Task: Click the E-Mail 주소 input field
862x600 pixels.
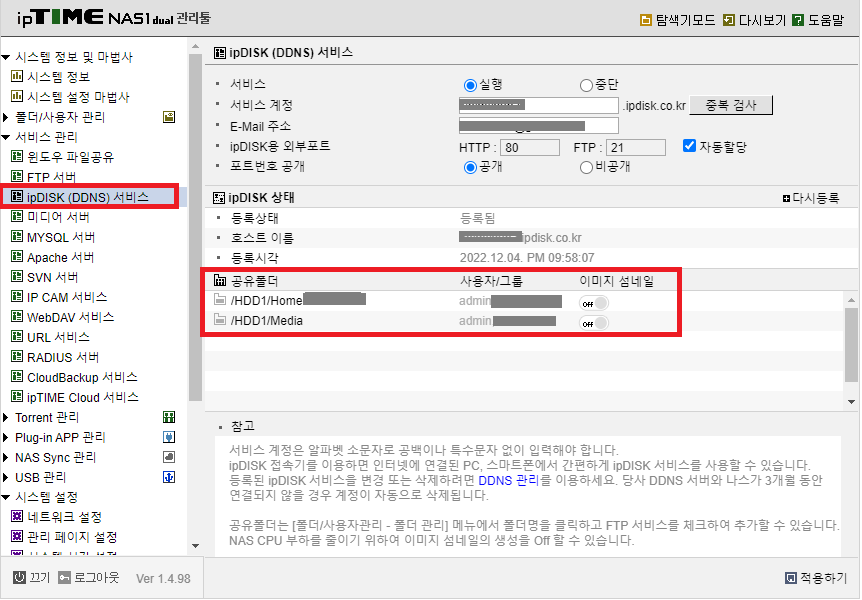Action: [x=539, y=126]
